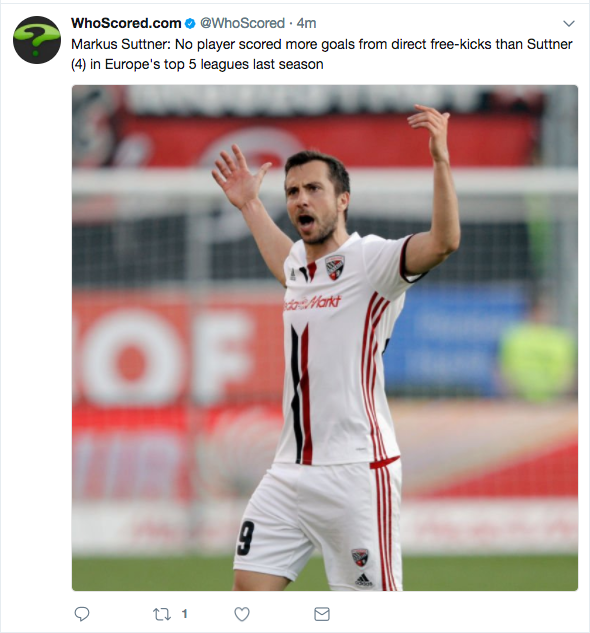Click the text line mentioning Europe's top 5 leagues
Screen dimensions: 590x633
point(197,64)
